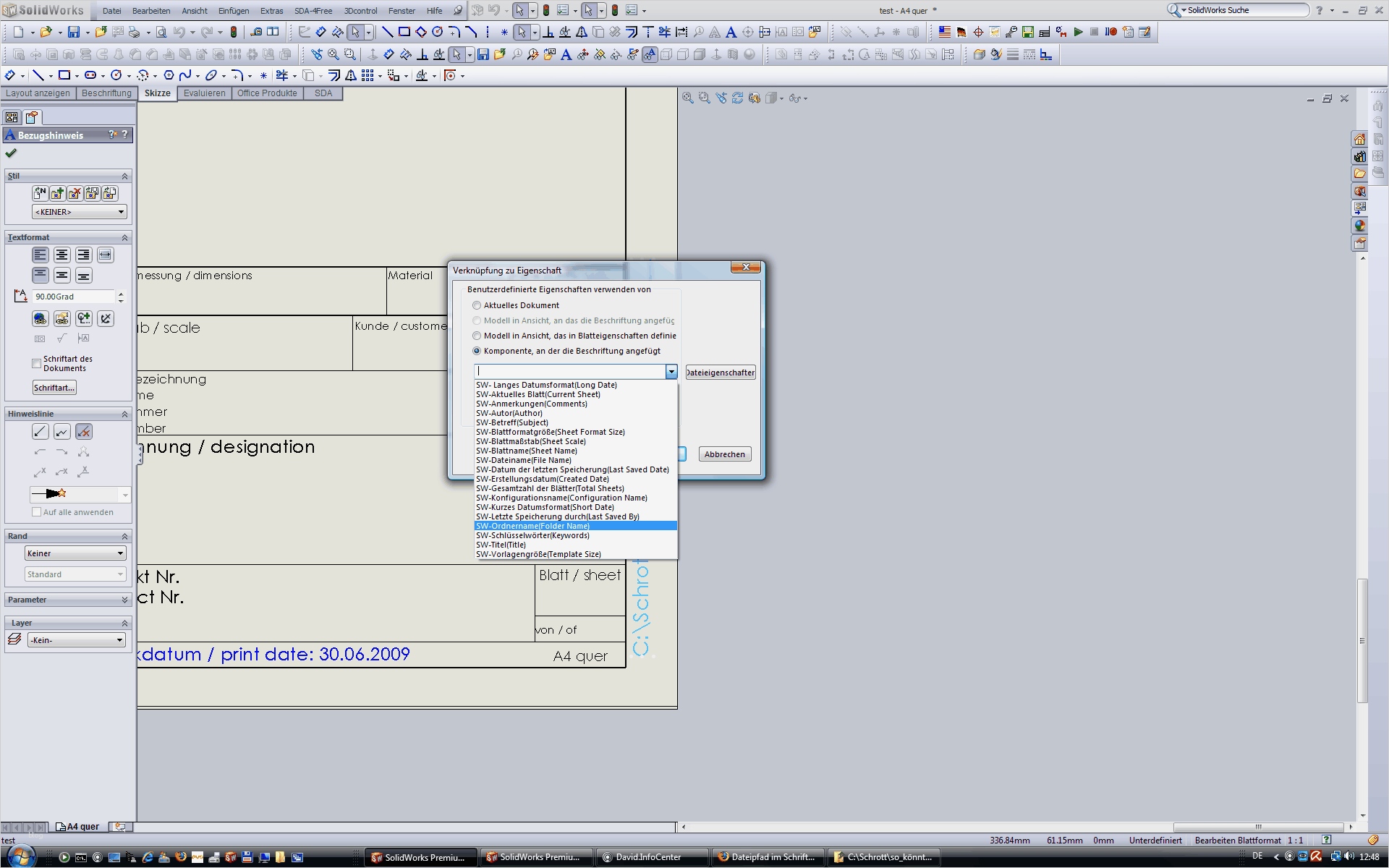Open the Stil style dropdown showing KEINER

click(80, 211)
